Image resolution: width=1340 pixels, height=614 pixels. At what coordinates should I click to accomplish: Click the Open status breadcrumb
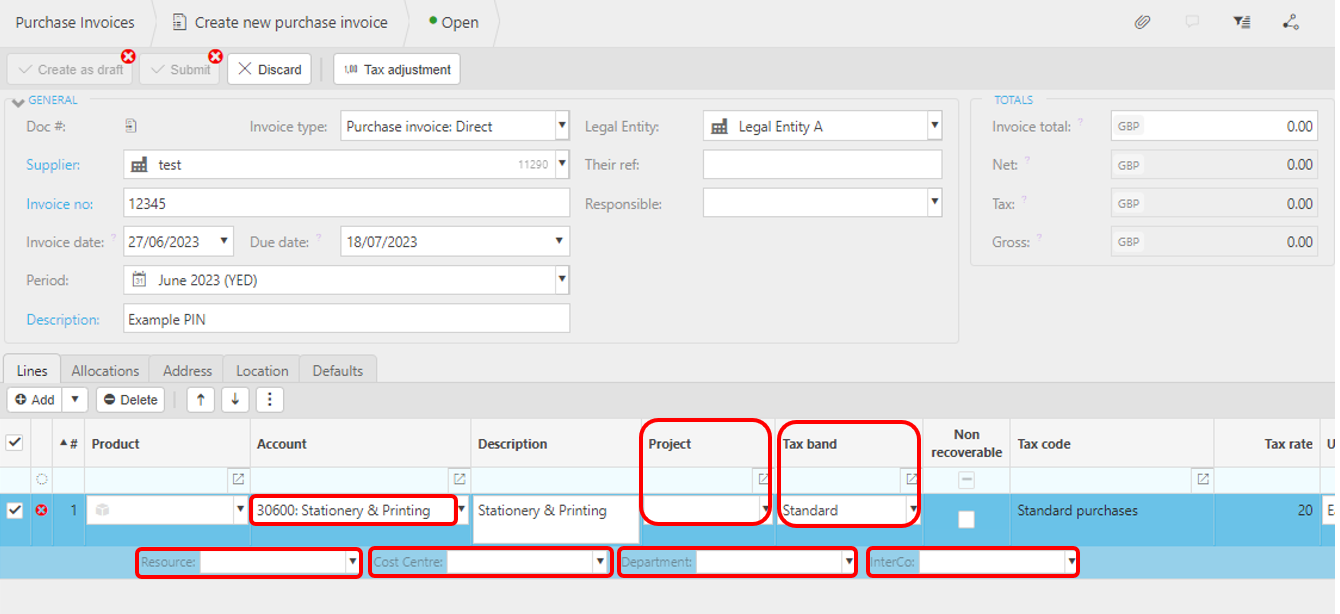(x=453, y=22)
